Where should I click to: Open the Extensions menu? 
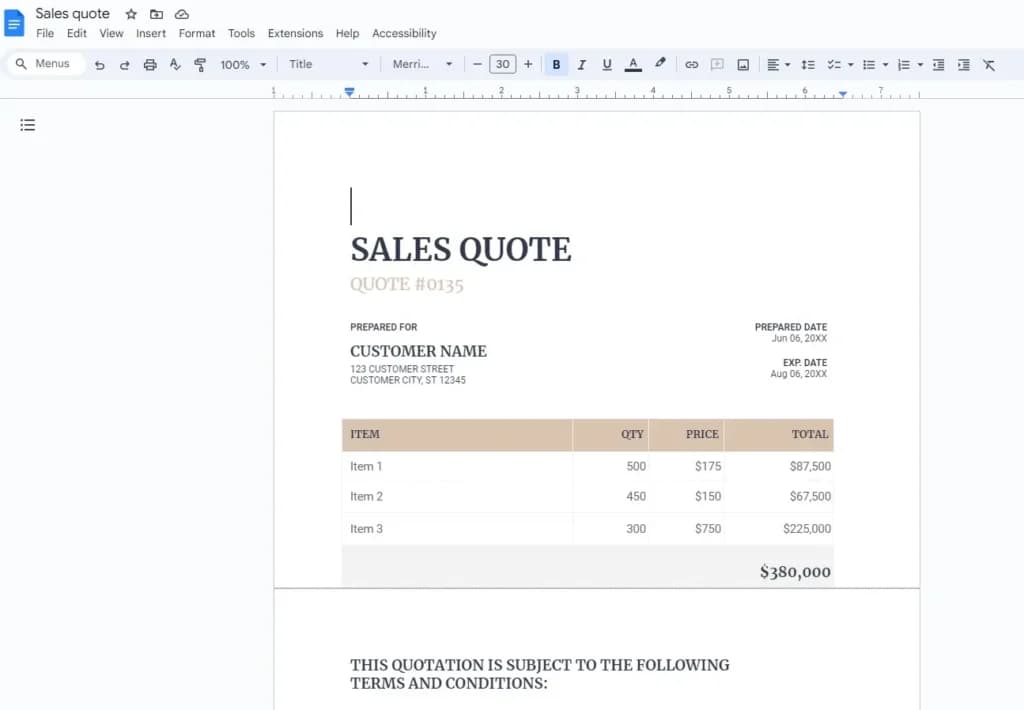click(x=295, y=33)
